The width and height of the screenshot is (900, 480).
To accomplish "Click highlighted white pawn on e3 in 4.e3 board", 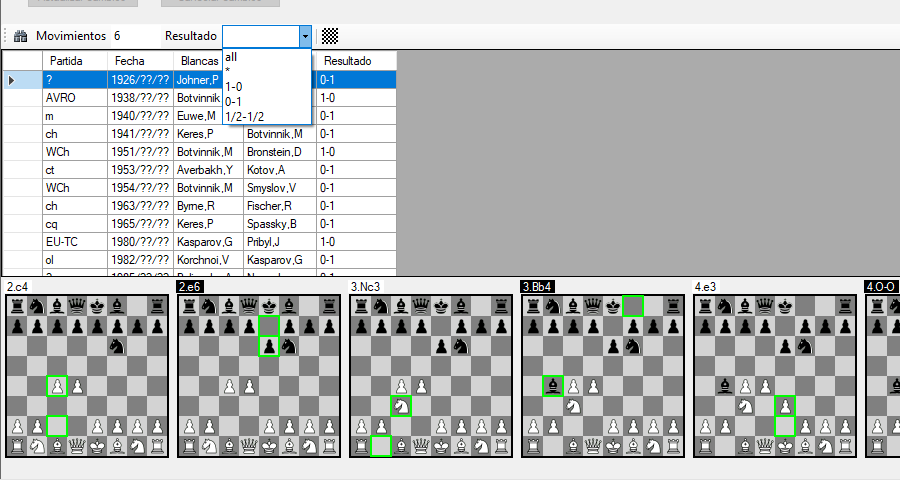I will click(x=785, y=407).
